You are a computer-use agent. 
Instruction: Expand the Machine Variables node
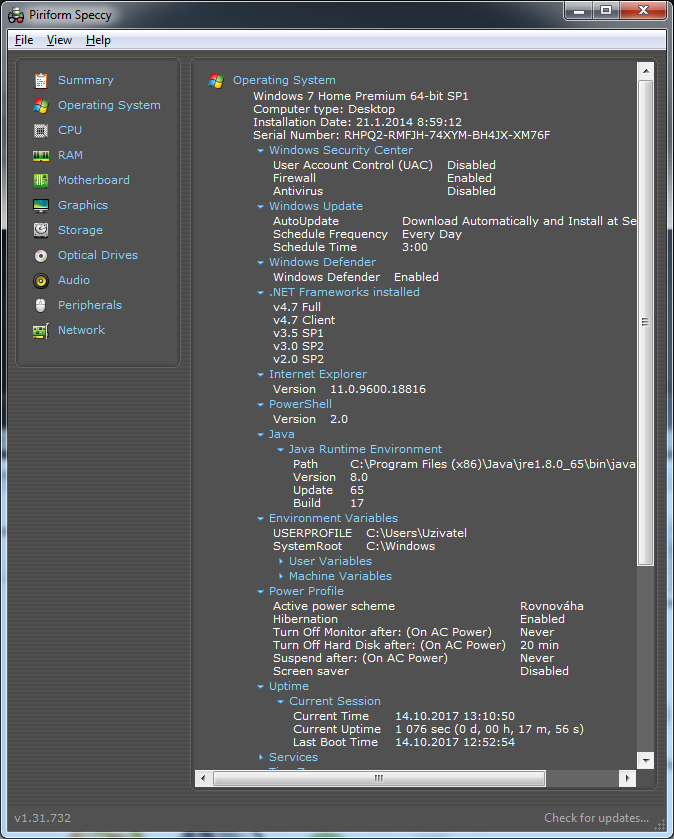tap(281, 577)
